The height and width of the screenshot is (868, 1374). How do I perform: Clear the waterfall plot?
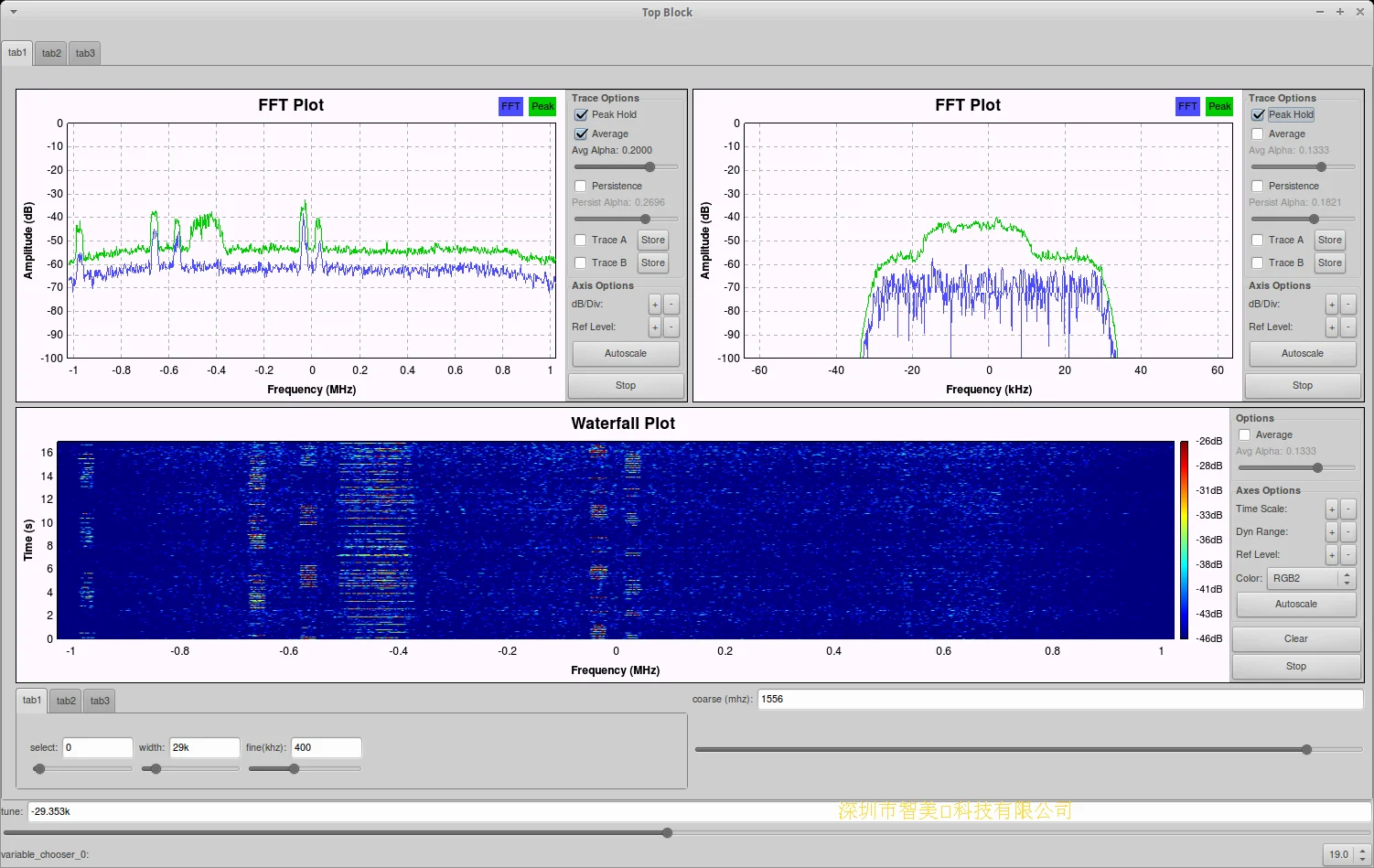click(x=1295, y=639)
